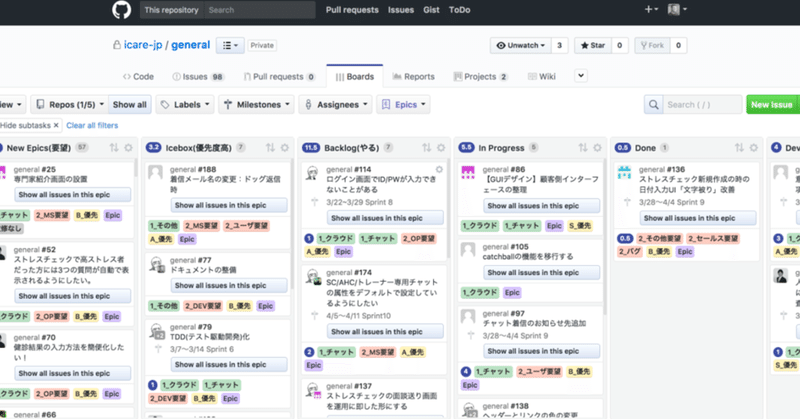Open ToDo in top navigation
This screenshot has height=419, width=800.
click(459, 10)
